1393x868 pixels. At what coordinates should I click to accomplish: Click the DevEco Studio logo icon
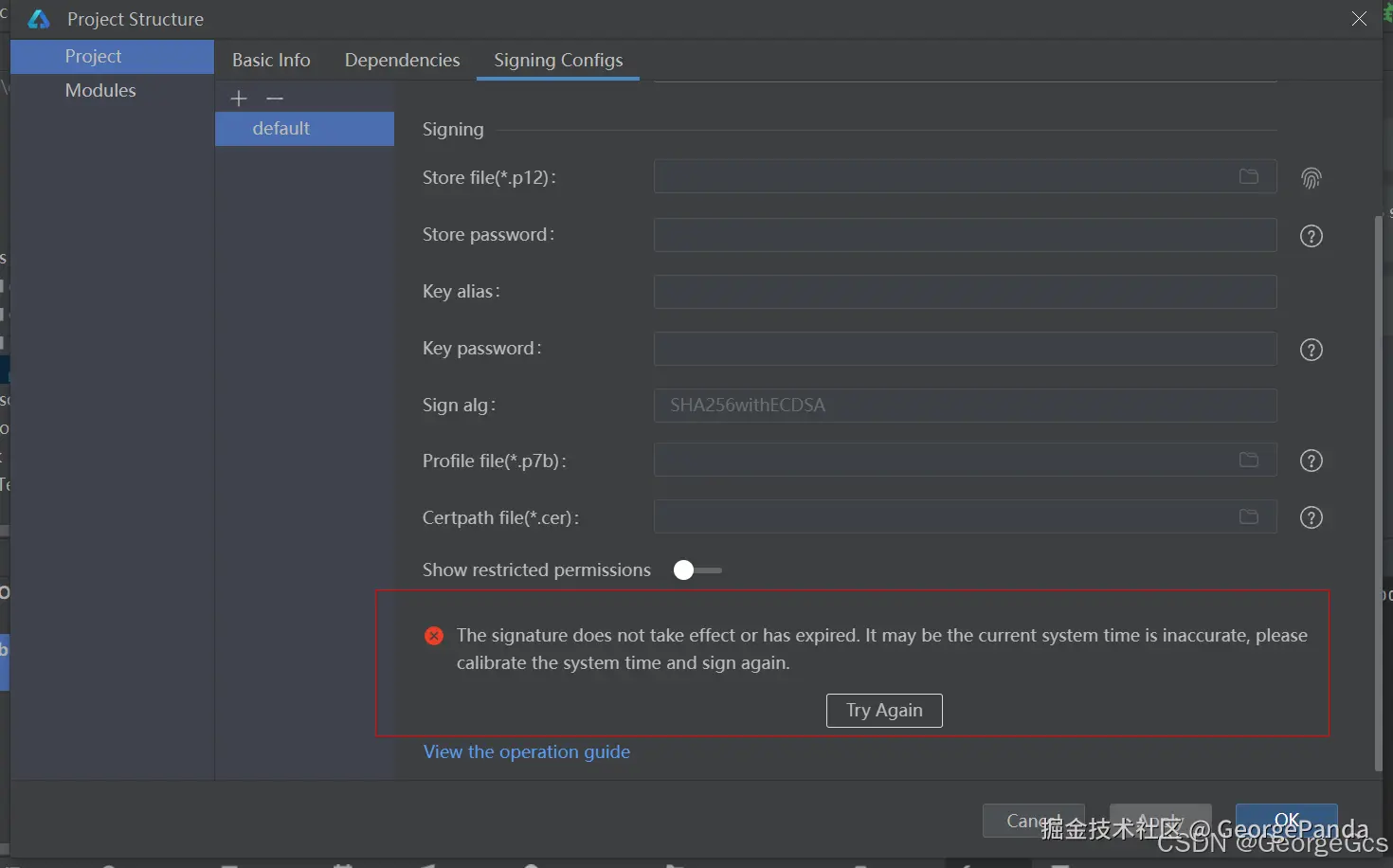pyautogui.click(x=39, y=19)
